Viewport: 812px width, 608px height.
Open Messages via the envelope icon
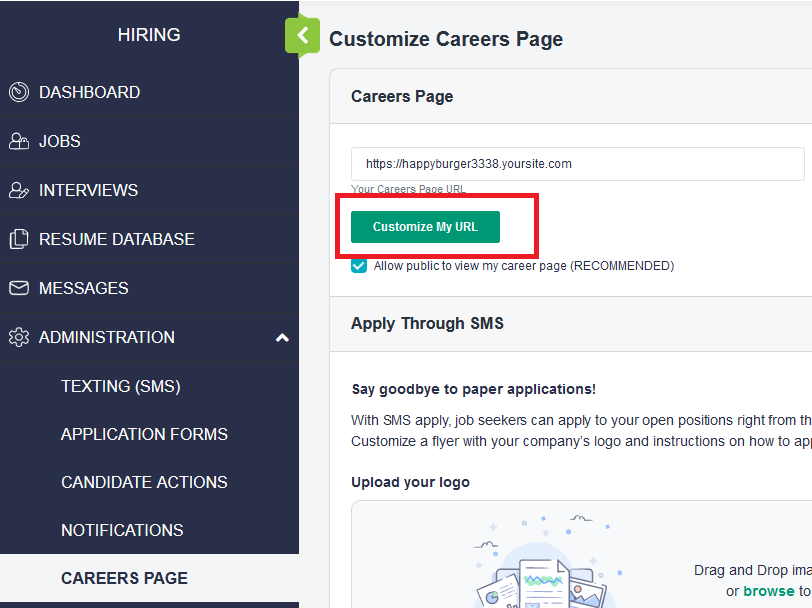pos(18,288)
